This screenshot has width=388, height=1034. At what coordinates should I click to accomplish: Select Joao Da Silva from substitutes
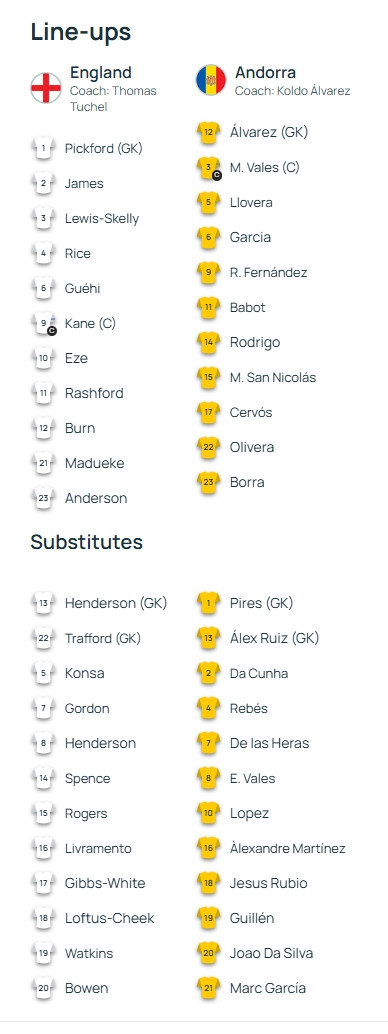coord(271,953)
